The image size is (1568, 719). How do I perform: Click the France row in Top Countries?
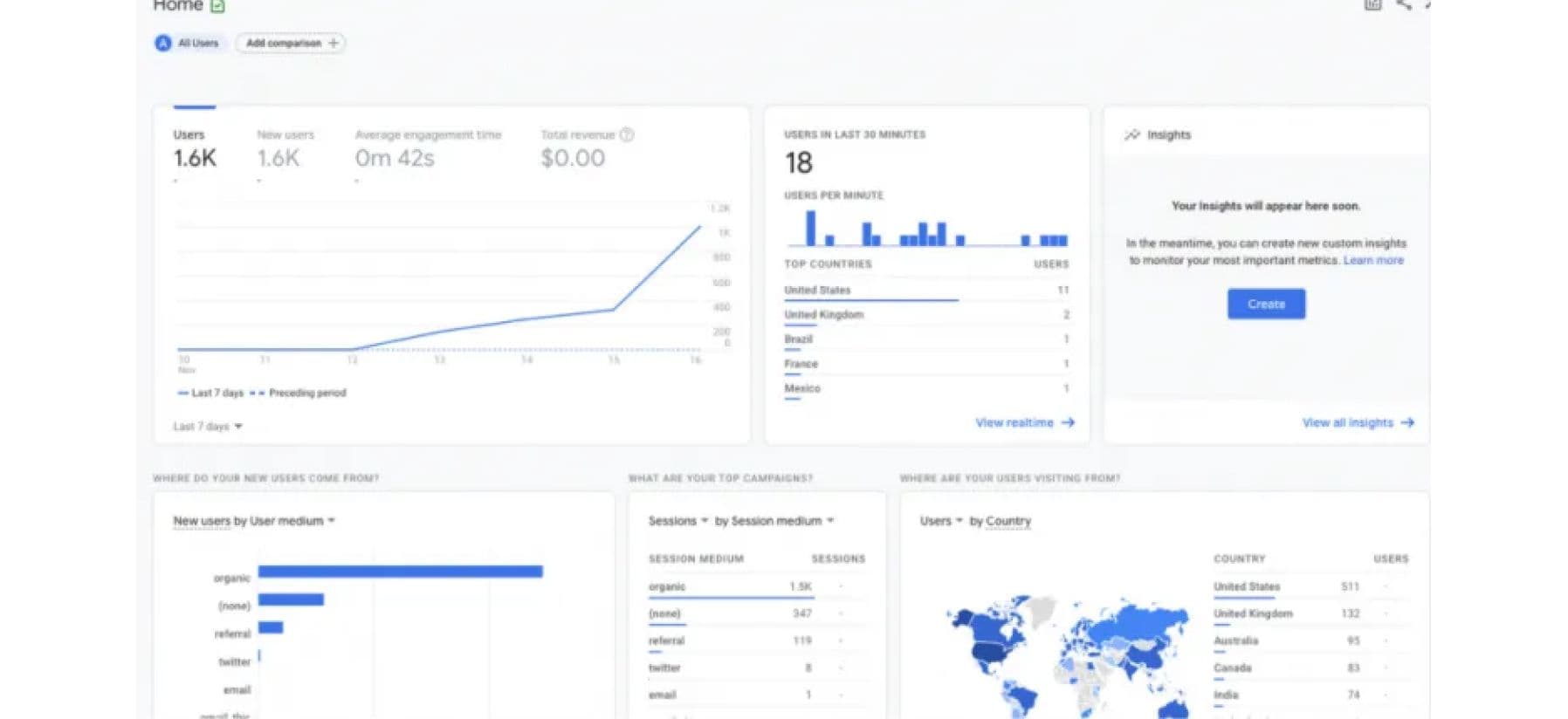926,364
